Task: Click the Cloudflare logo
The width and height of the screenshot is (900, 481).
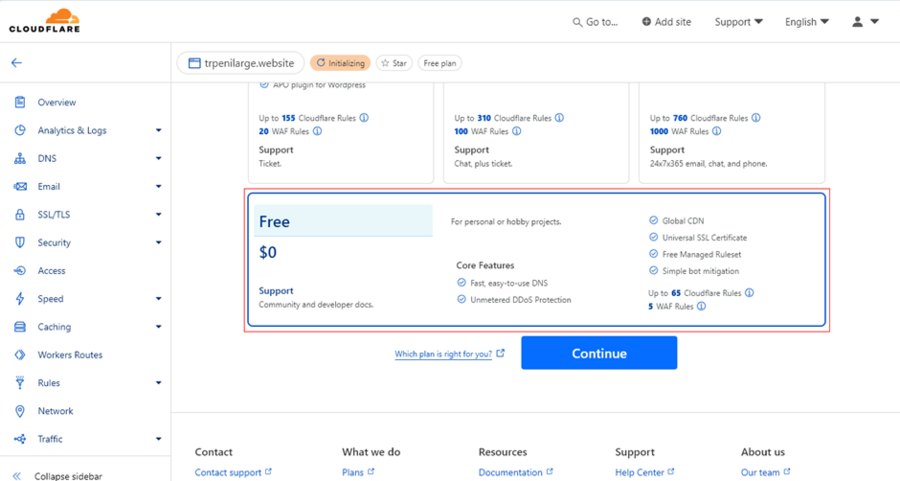Action: tap(44, 21)
